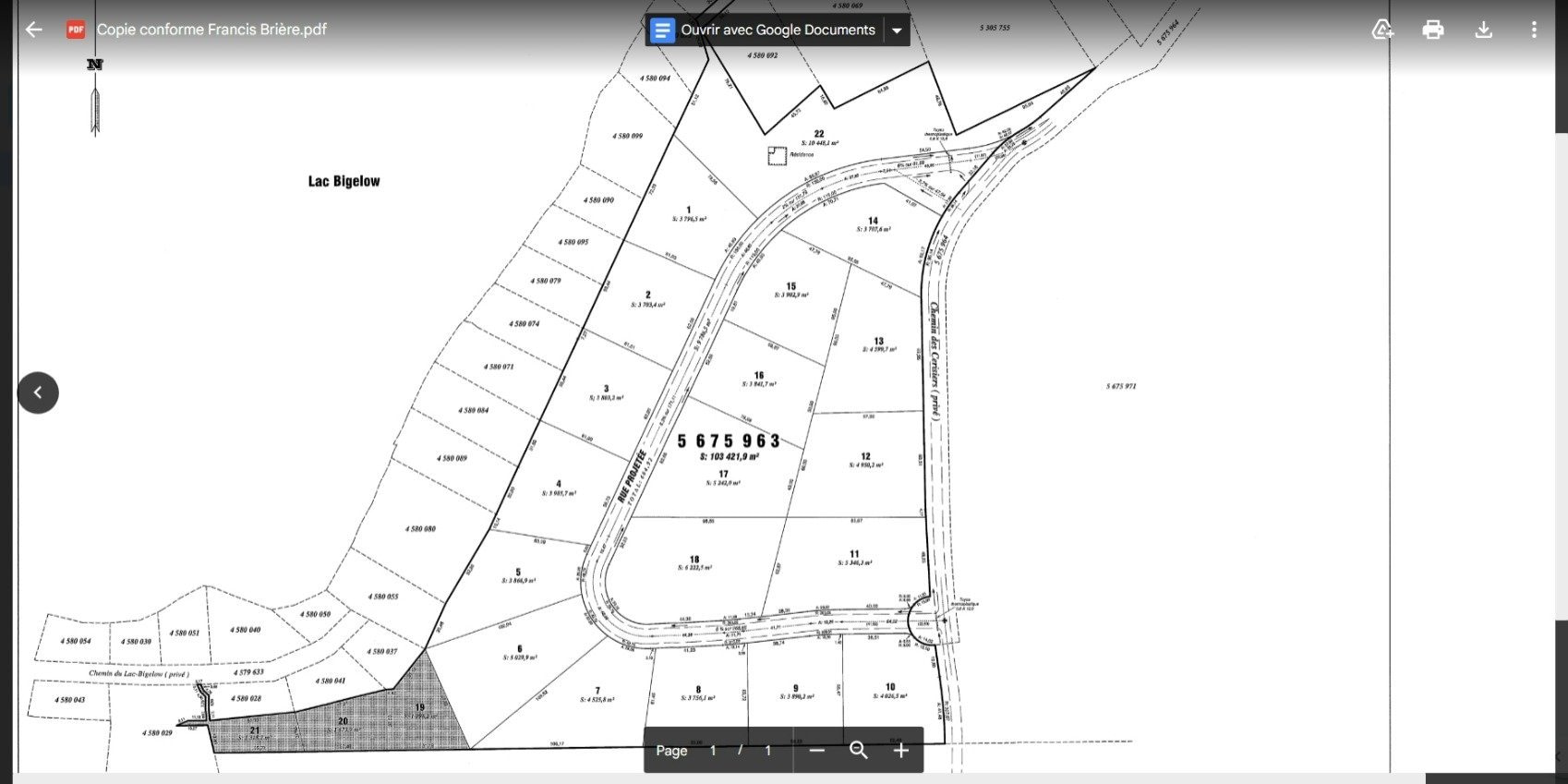Image resolution: width=1568 pixels, height=784 pixels.
Task: Reset zoom with the magnifier icon
Action: tap(859, 751)
